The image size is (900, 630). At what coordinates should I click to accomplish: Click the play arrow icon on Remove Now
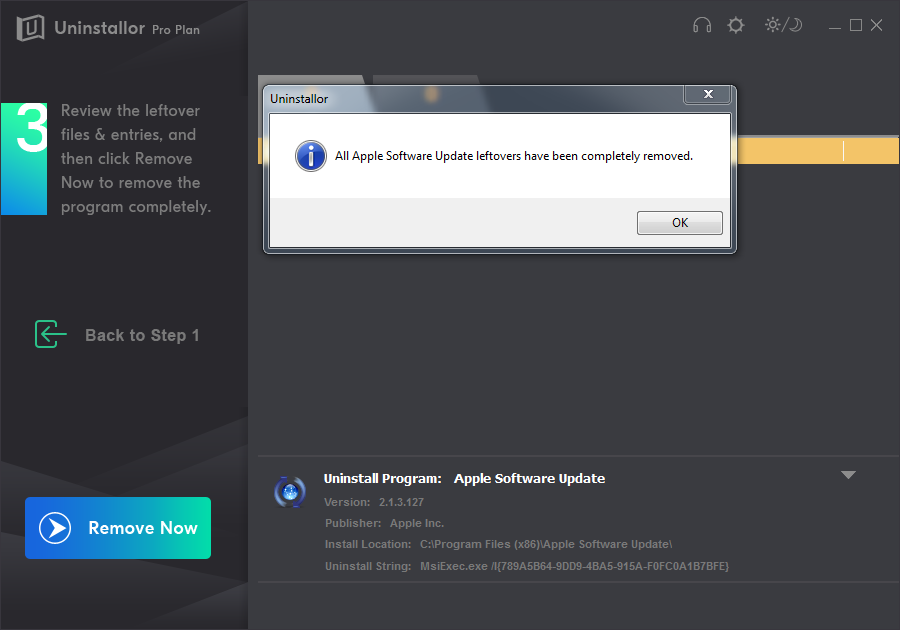pyautogui.click(x=55, y=528)
